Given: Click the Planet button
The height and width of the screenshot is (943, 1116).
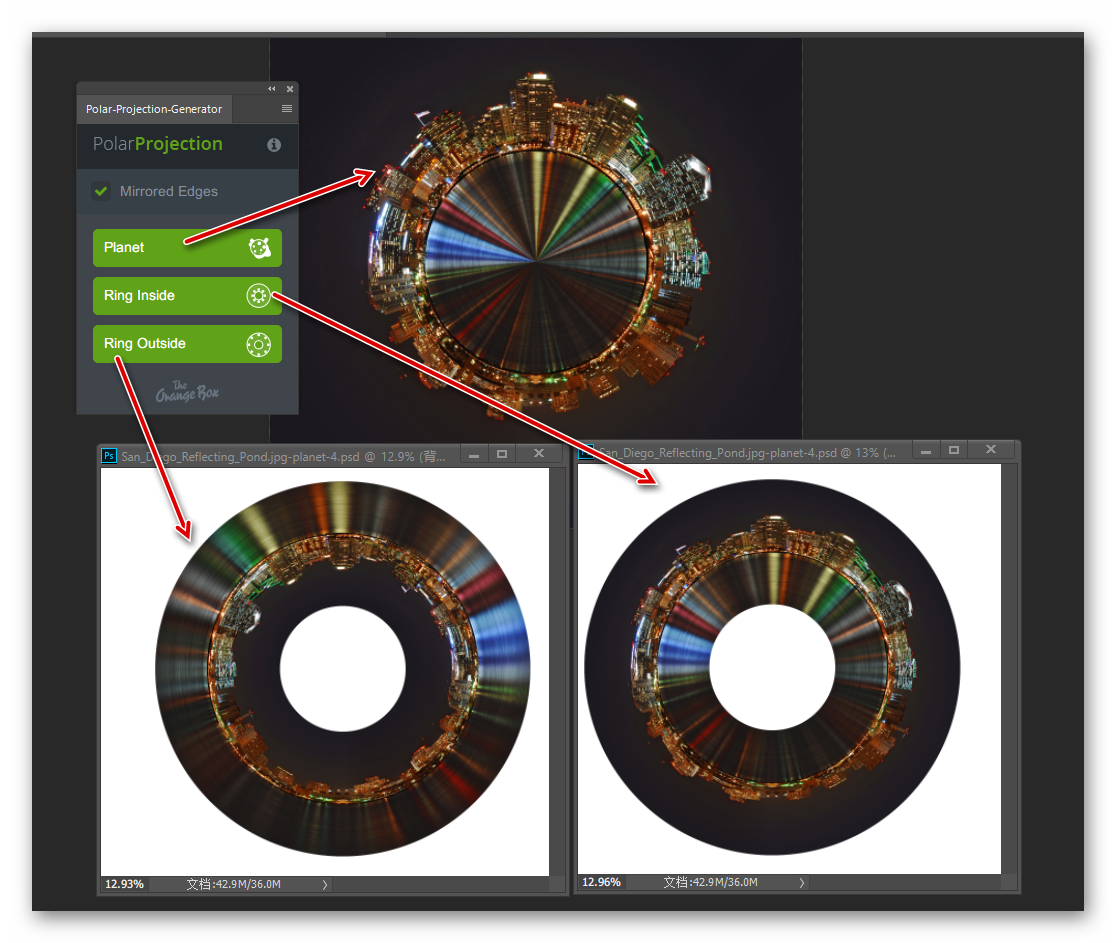Looking at the screenshot, I should [x=187, y=248].
